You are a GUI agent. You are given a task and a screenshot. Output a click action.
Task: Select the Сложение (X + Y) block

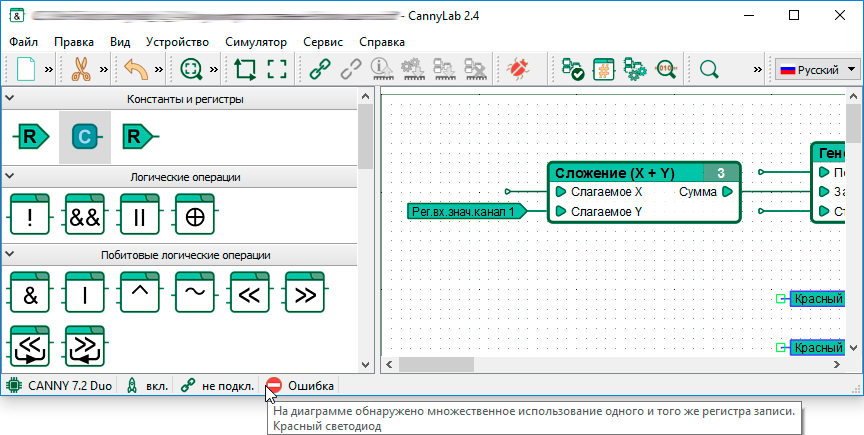[644, 192]
